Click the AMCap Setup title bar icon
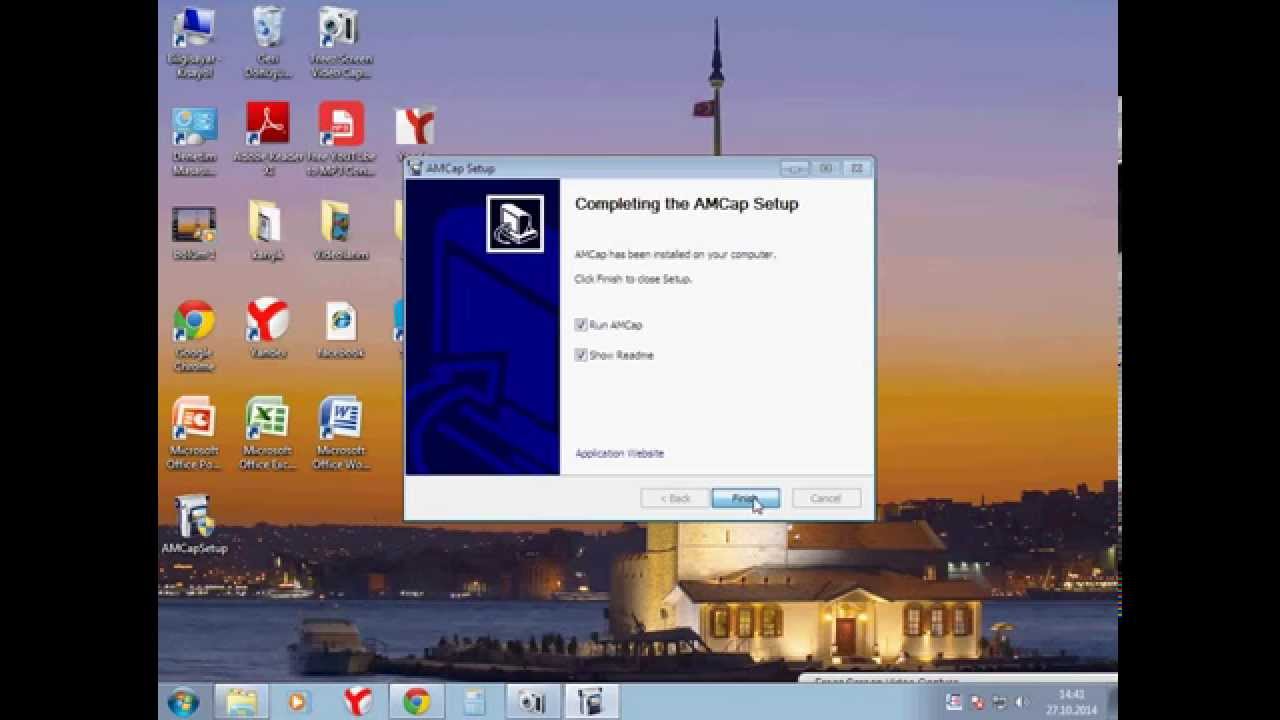 click(x=416, y=168)
